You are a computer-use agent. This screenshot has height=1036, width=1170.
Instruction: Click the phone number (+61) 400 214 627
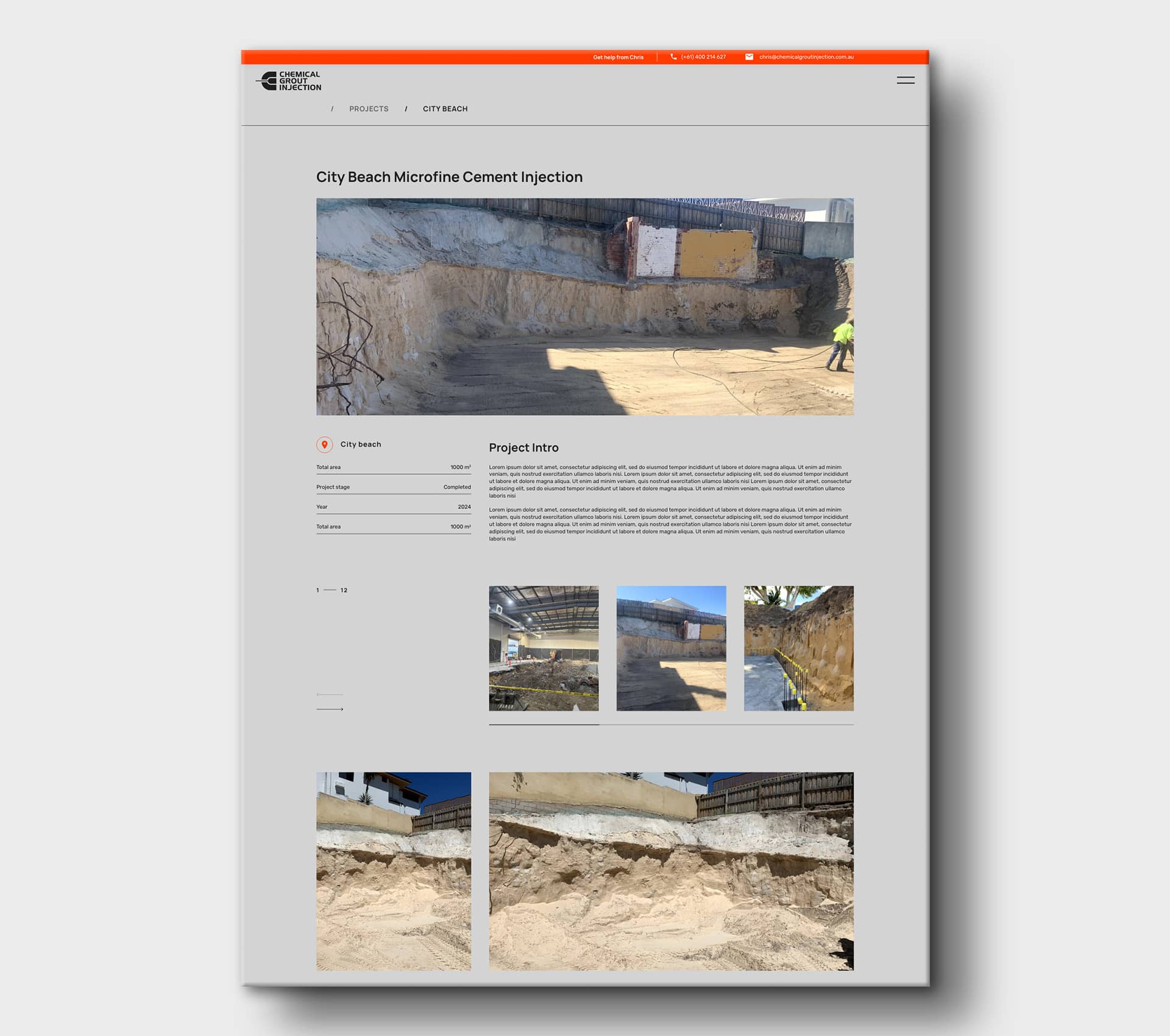tap(703, 57)
